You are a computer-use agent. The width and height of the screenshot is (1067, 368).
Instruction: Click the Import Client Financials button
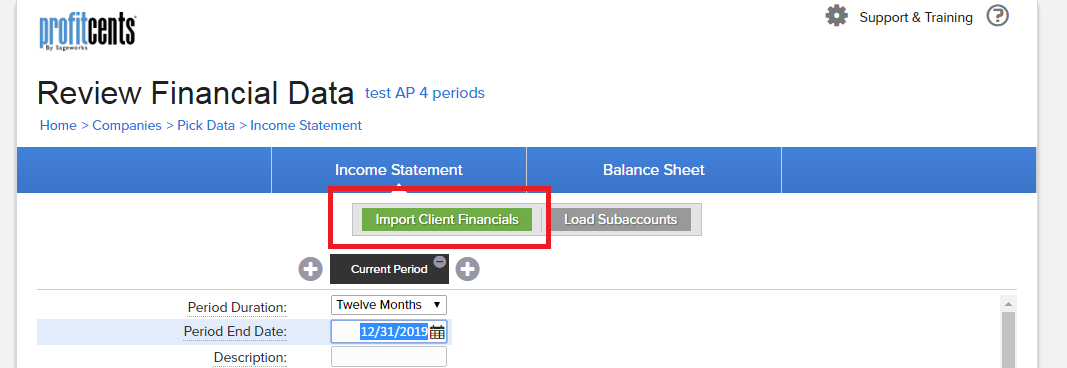[447, 220]
